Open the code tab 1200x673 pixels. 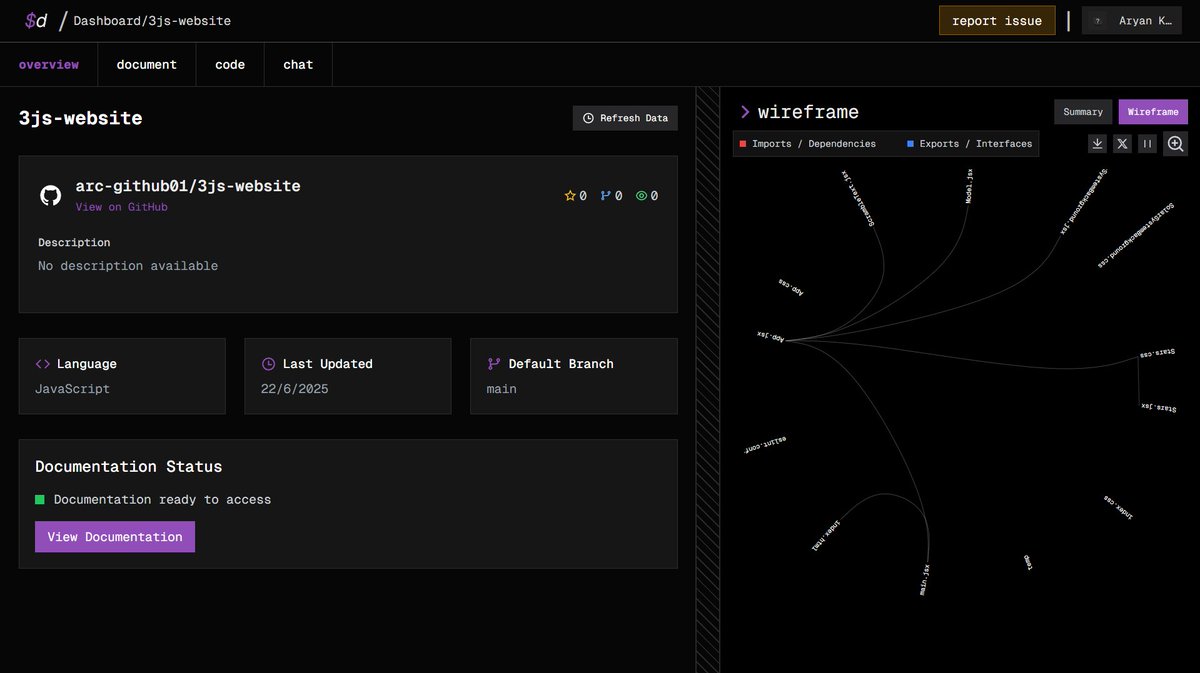(230, 65)
